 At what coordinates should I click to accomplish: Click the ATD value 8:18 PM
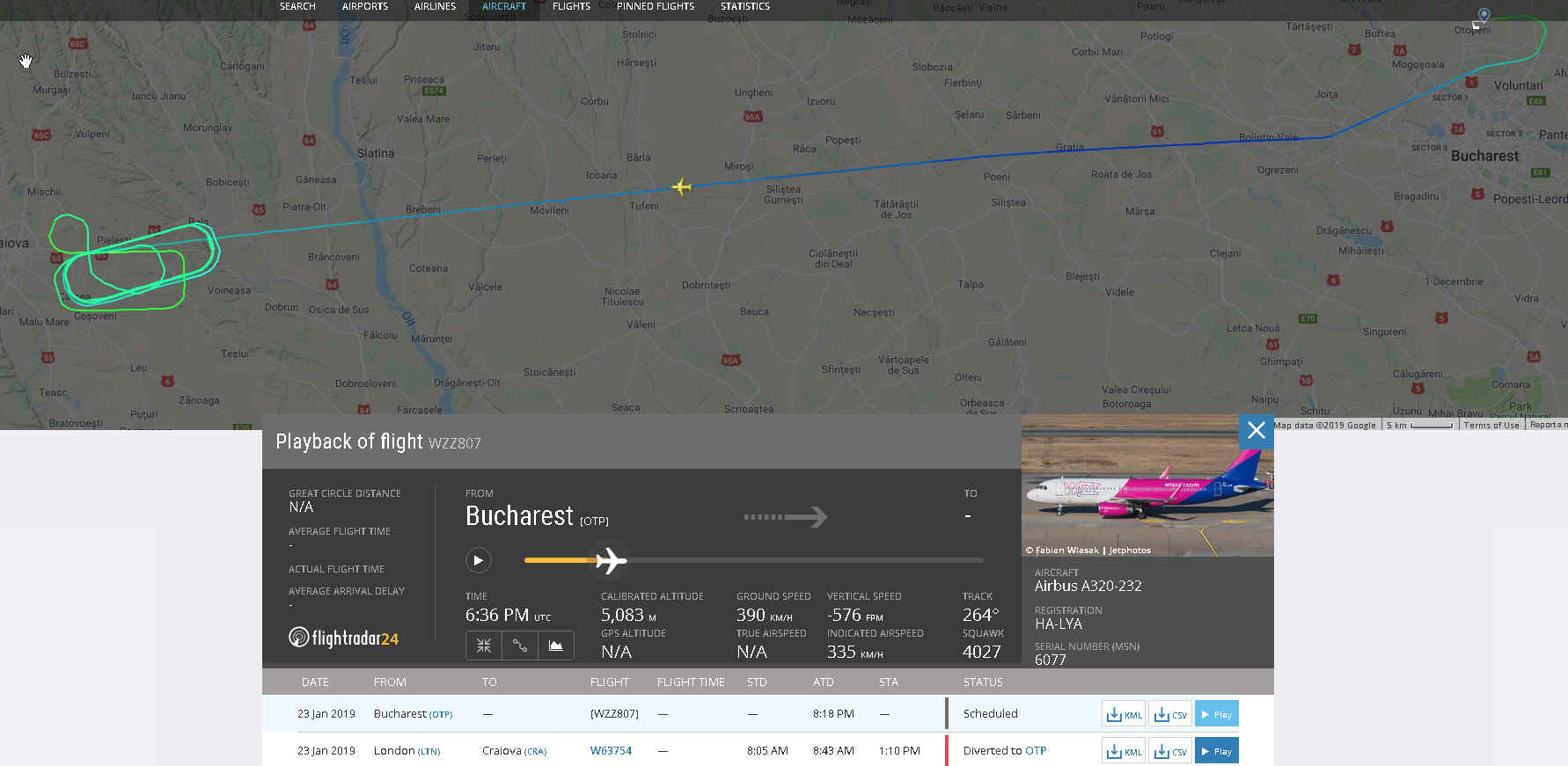pos(833,714)
